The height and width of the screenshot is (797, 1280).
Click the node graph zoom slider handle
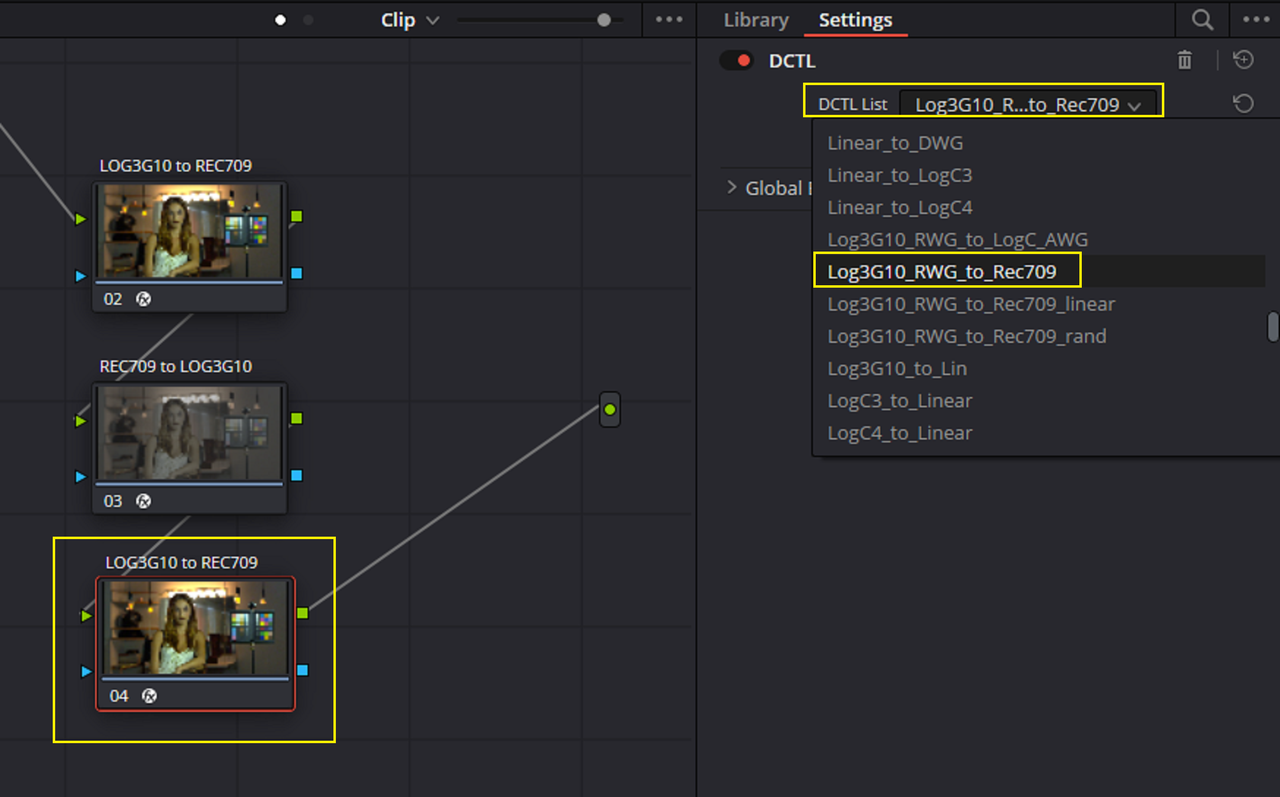pyautogui.click(x=604, y=20)
